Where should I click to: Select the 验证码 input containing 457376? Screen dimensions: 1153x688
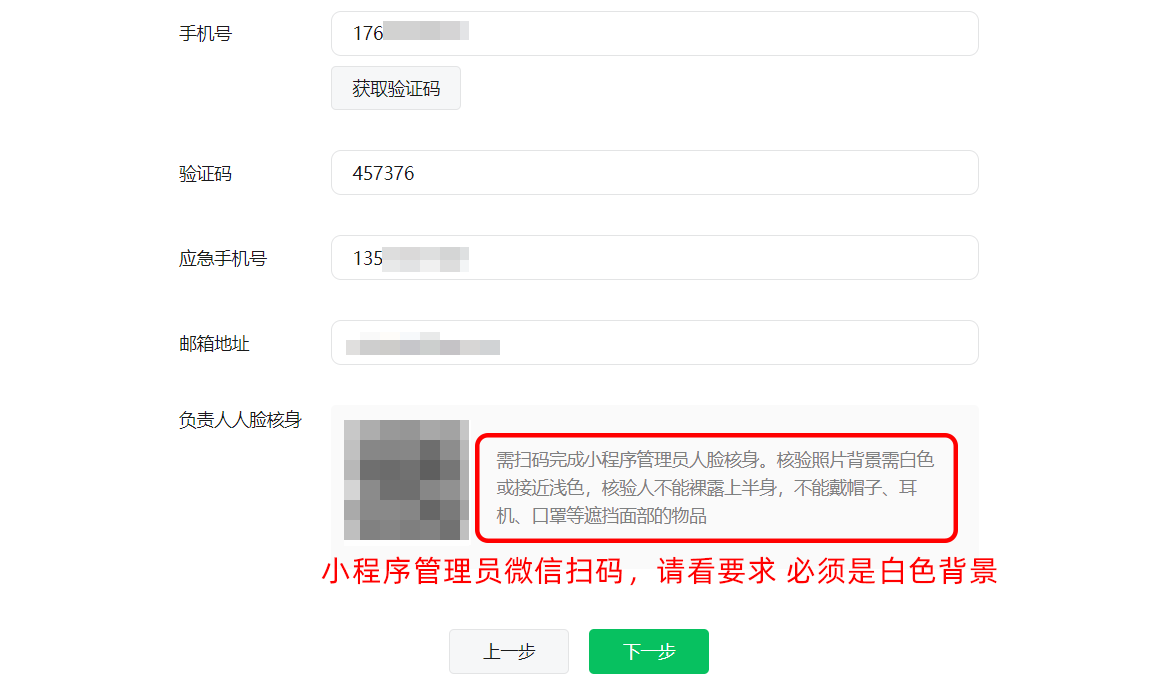pyautogui.click(x=654, y=173)
